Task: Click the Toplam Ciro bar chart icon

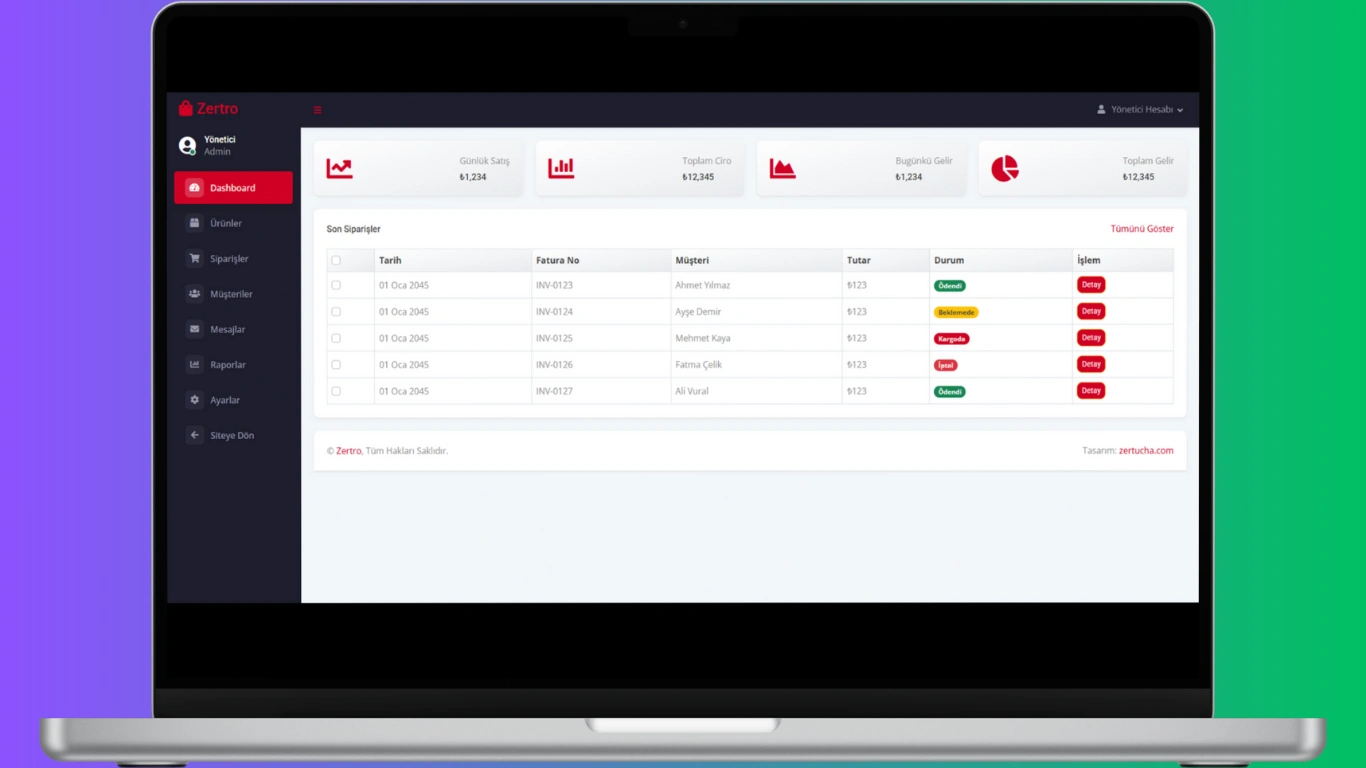Action: (x=561, y=169)
